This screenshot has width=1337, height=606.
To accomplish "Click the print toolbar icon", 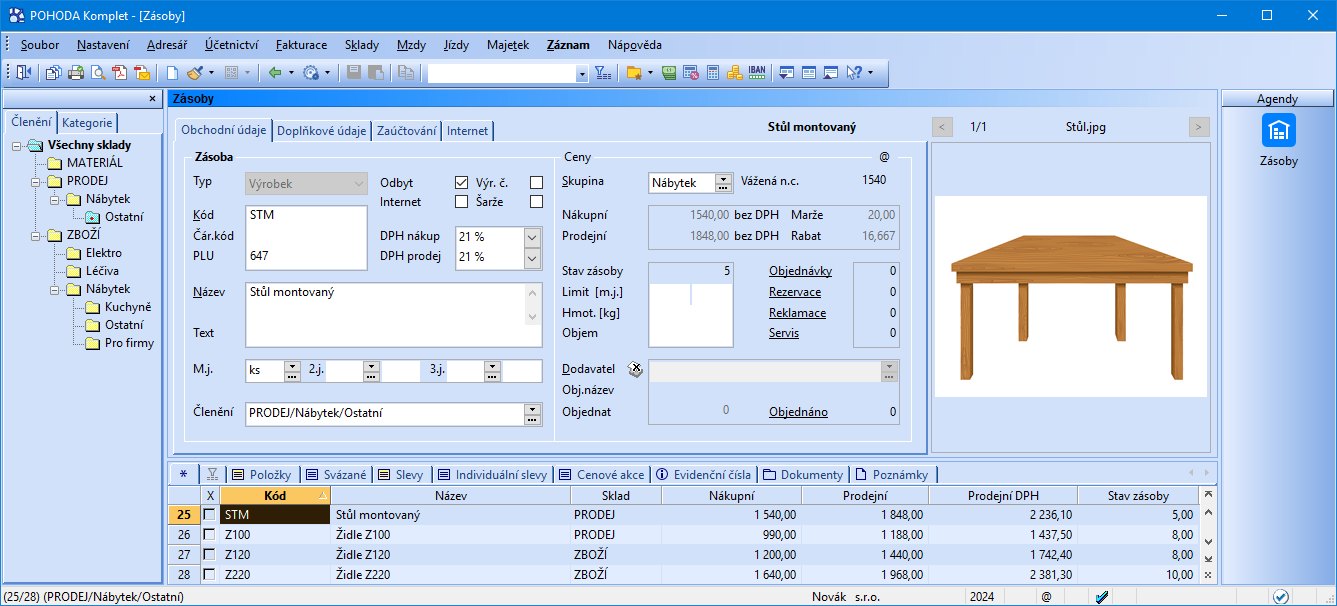I will click(x=76, y=73).
